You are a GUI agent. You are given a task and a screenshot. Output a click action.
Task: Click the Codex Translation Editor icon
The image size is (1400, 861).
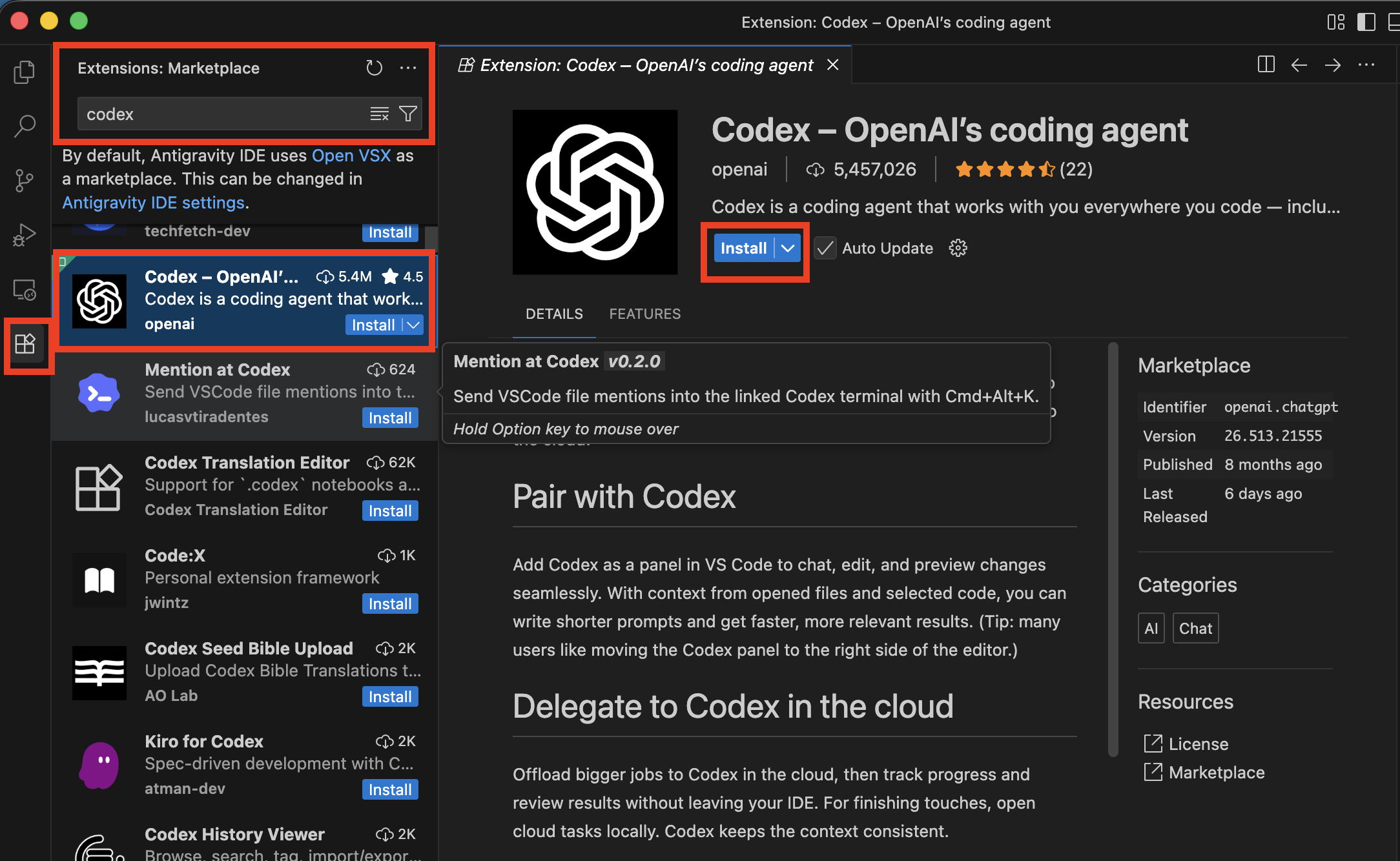(99, 487)
